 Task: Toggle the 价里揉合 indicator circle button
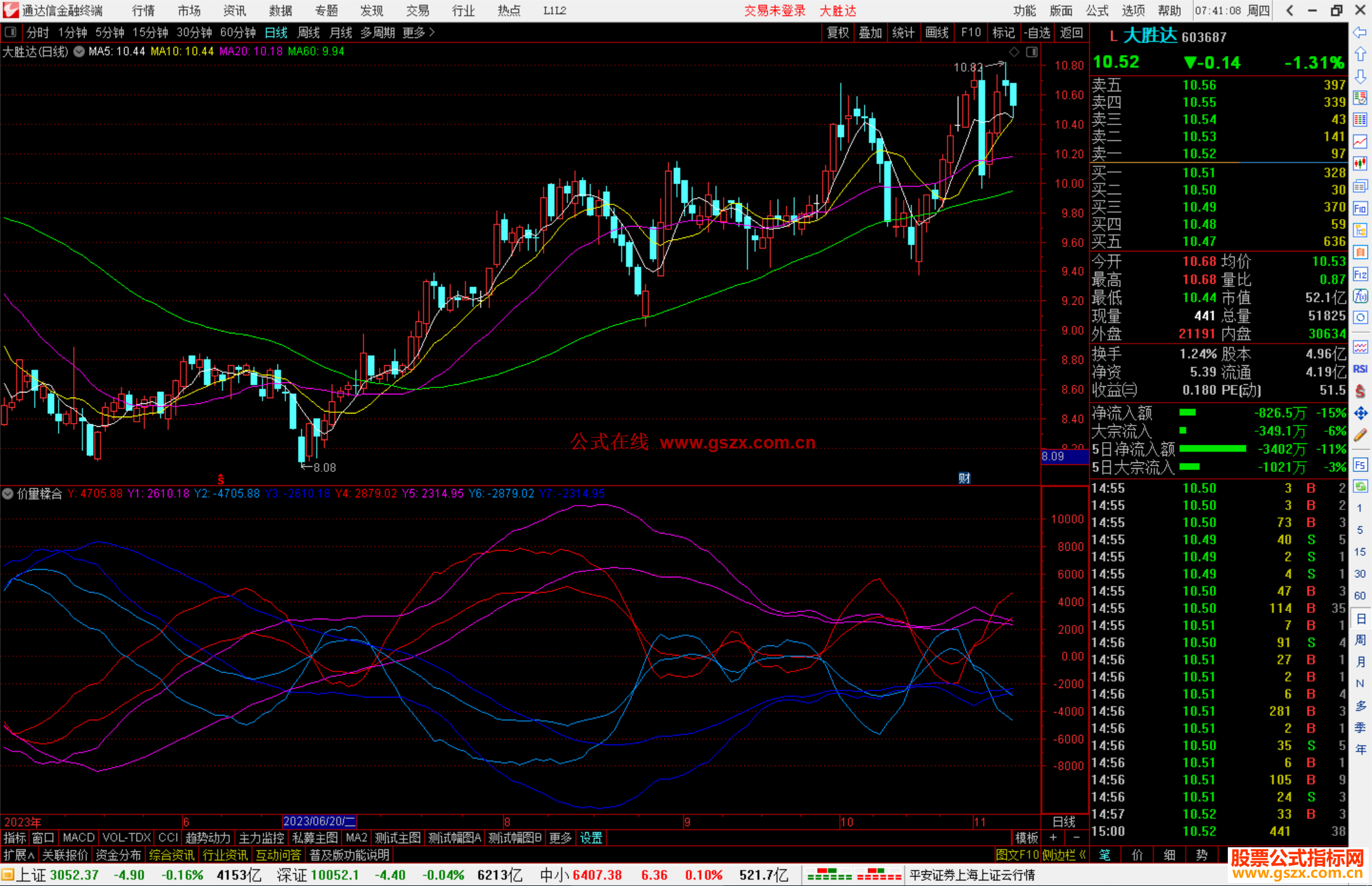tap(8, 493)
